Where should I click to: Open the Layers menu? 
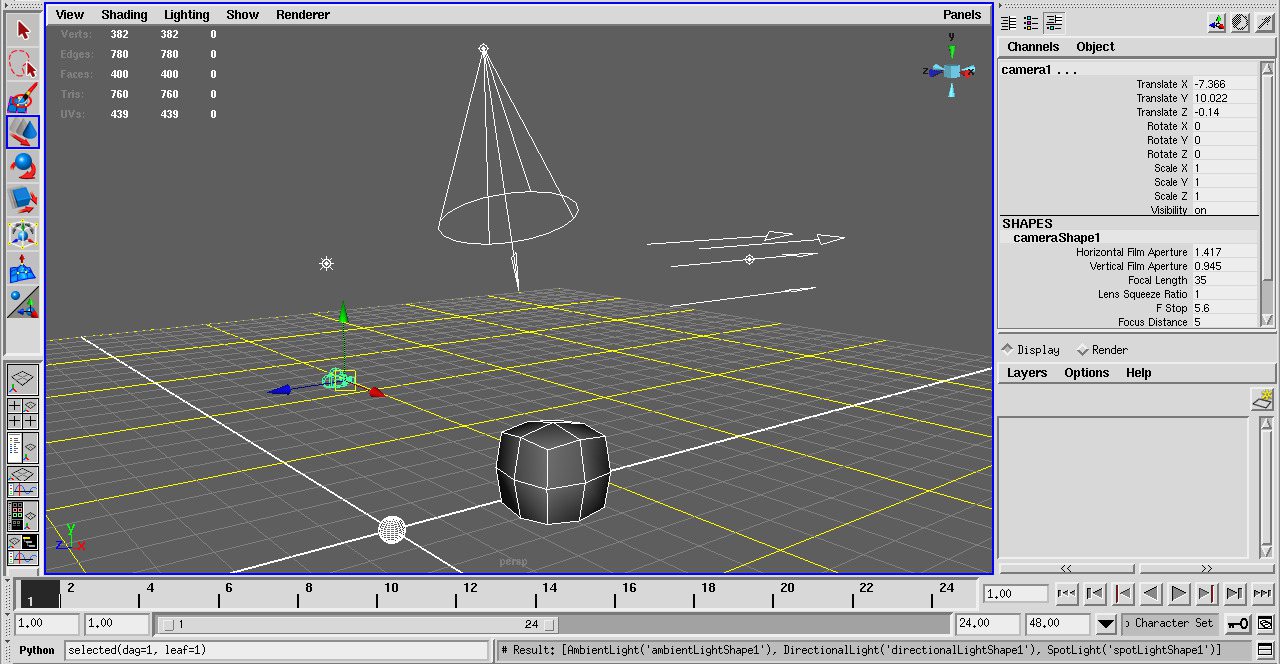1027,373
